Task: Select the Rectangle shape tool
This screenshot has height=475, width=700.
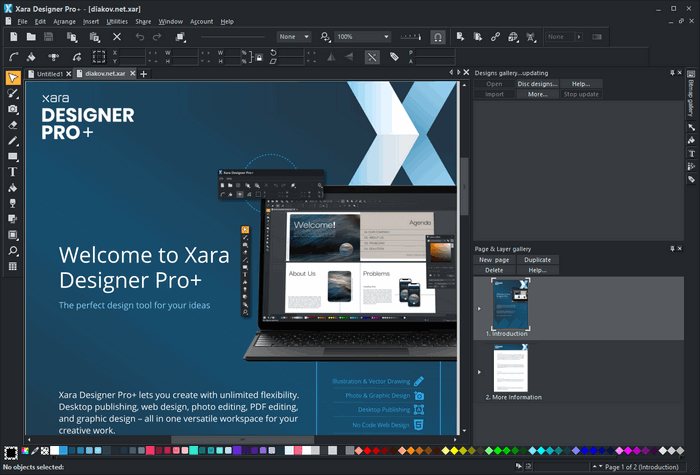Action: coord(13,156)
